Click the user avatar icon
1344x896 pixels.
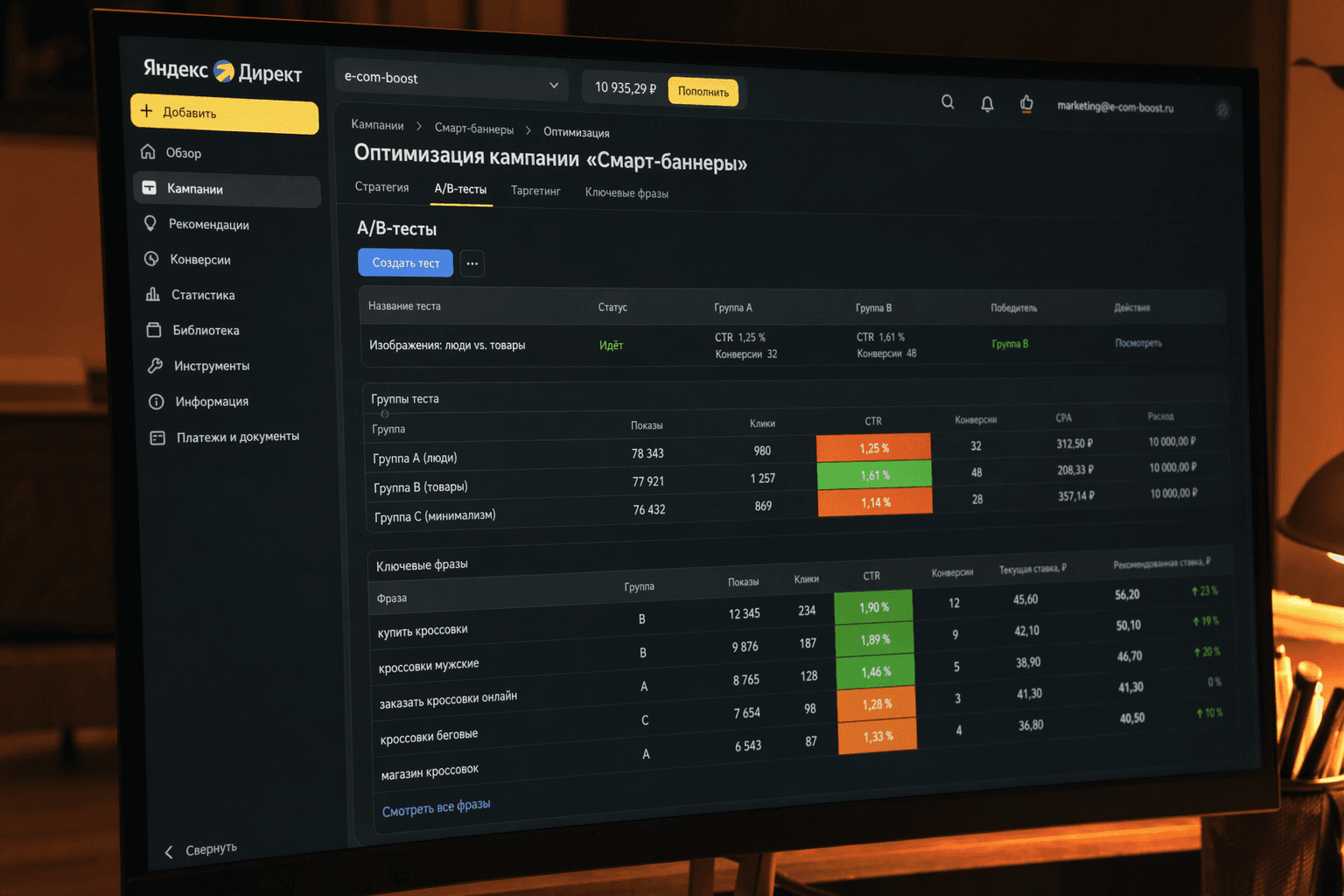pyautogui.click(x=1222, y=109)
